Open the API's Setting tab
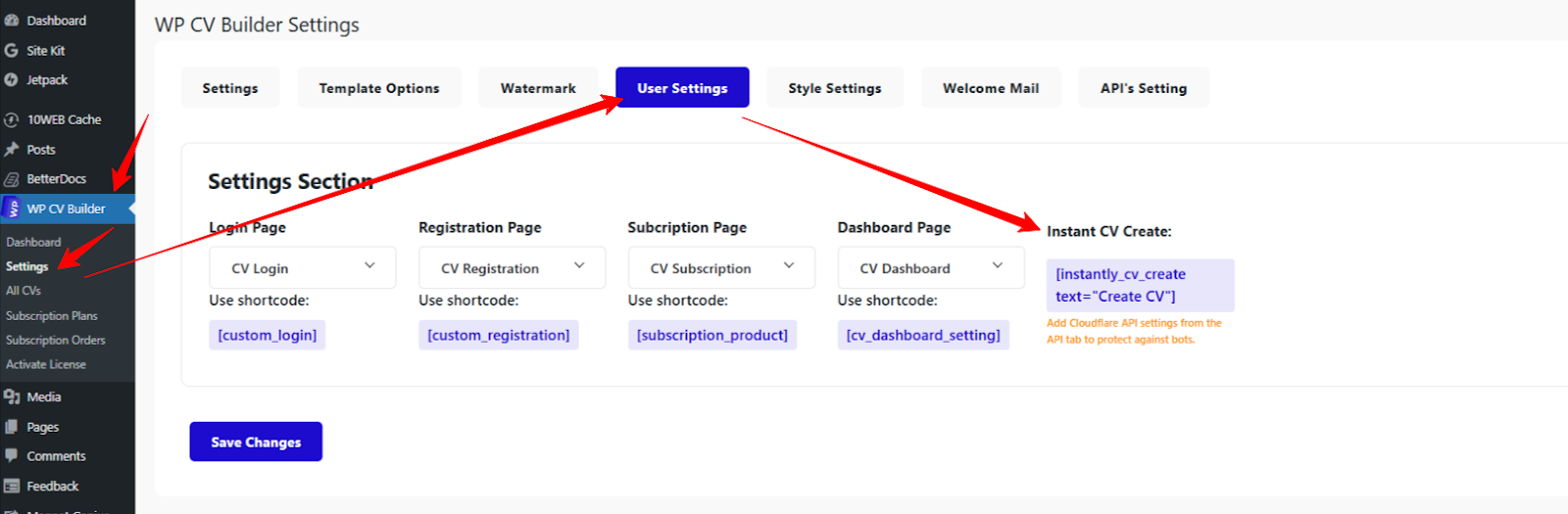This screenshot has height=514, width=1568. [1144, 87]
